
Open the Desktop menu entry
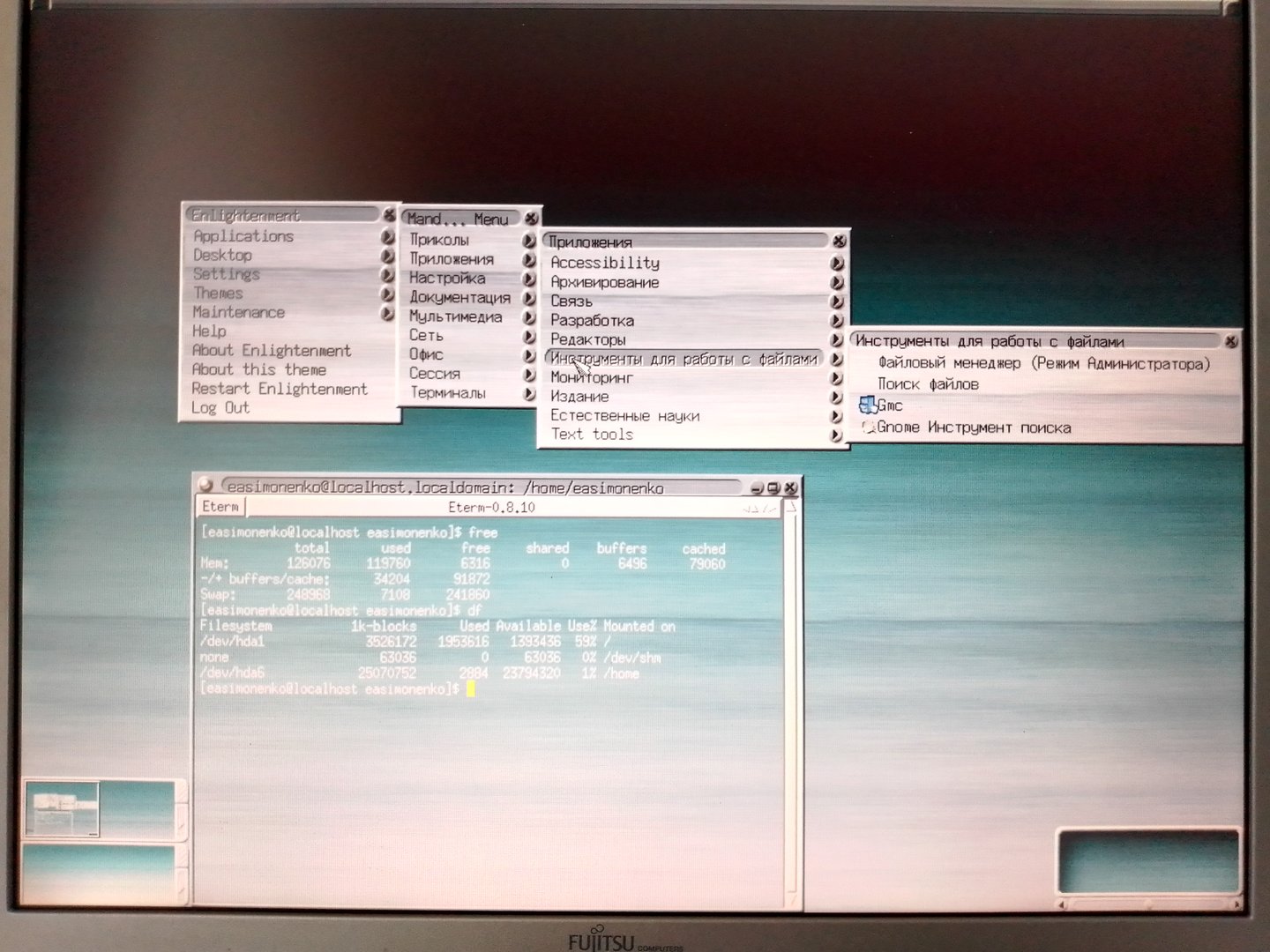click(222, 256)
